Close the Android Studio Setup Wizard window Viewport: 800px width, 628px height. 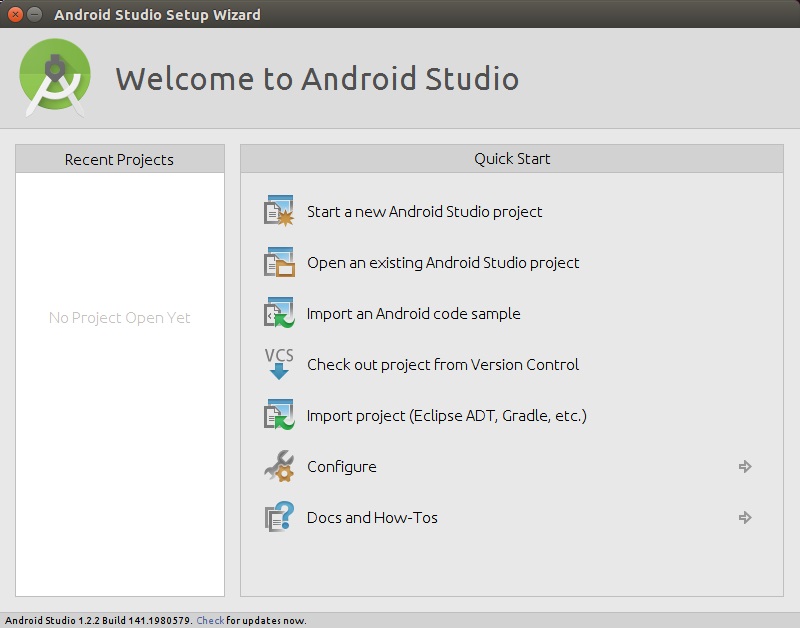[16, 14]
